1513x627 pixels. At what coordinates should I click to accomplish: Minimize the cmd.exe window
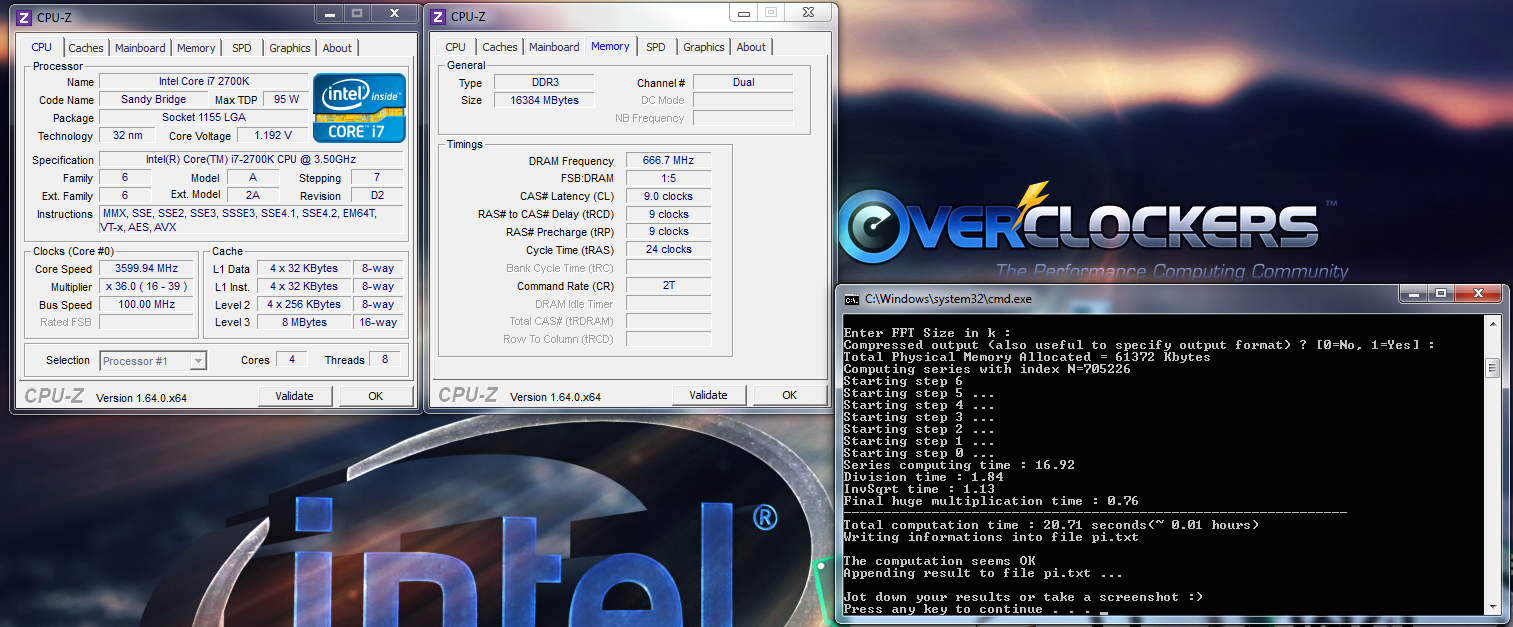point(1413,294)
